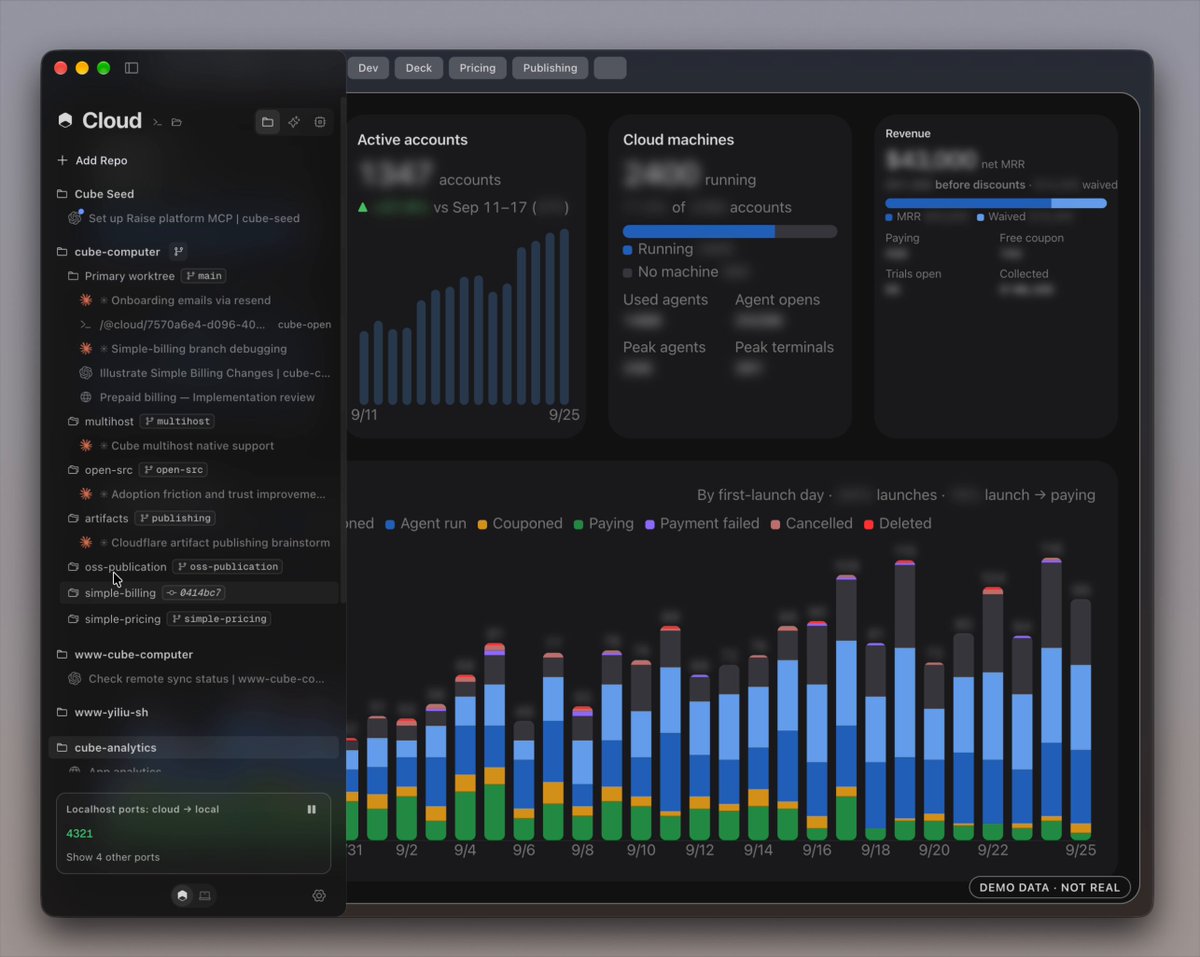This screenshot has height=957, width=1200.
Task: Open the Deck tab
Action: (x=419, y=68)
